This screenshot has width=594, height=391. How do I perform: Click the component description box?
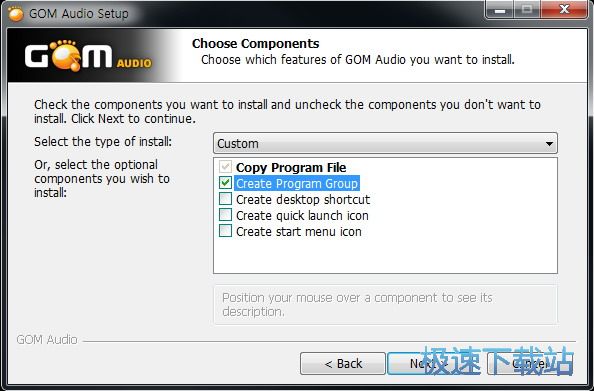[x=385, y=305]
